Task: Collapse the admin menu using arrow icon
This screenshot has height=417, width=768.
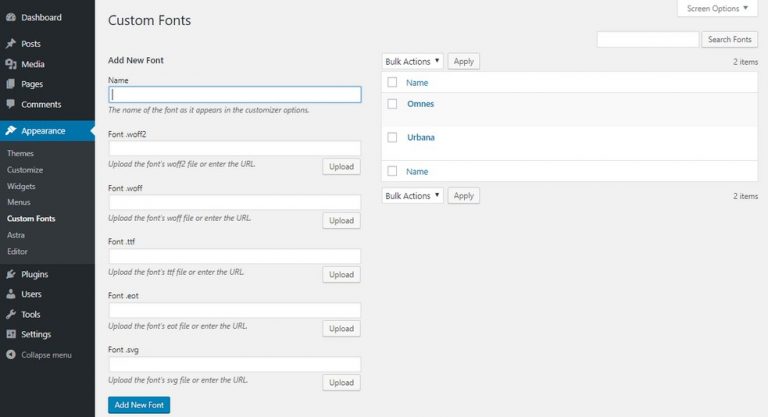Action: click(x=11, y=354)
